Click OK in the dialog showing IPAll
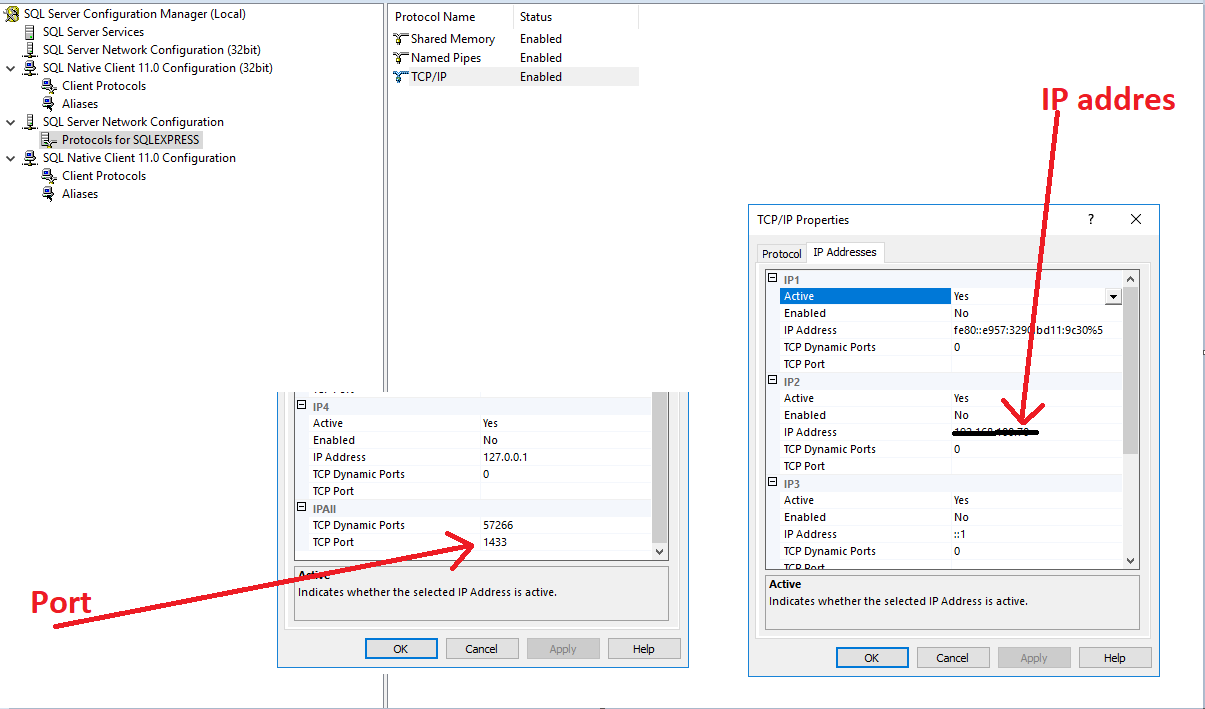The image size is (1205, 709). click(x=401, y=649)
